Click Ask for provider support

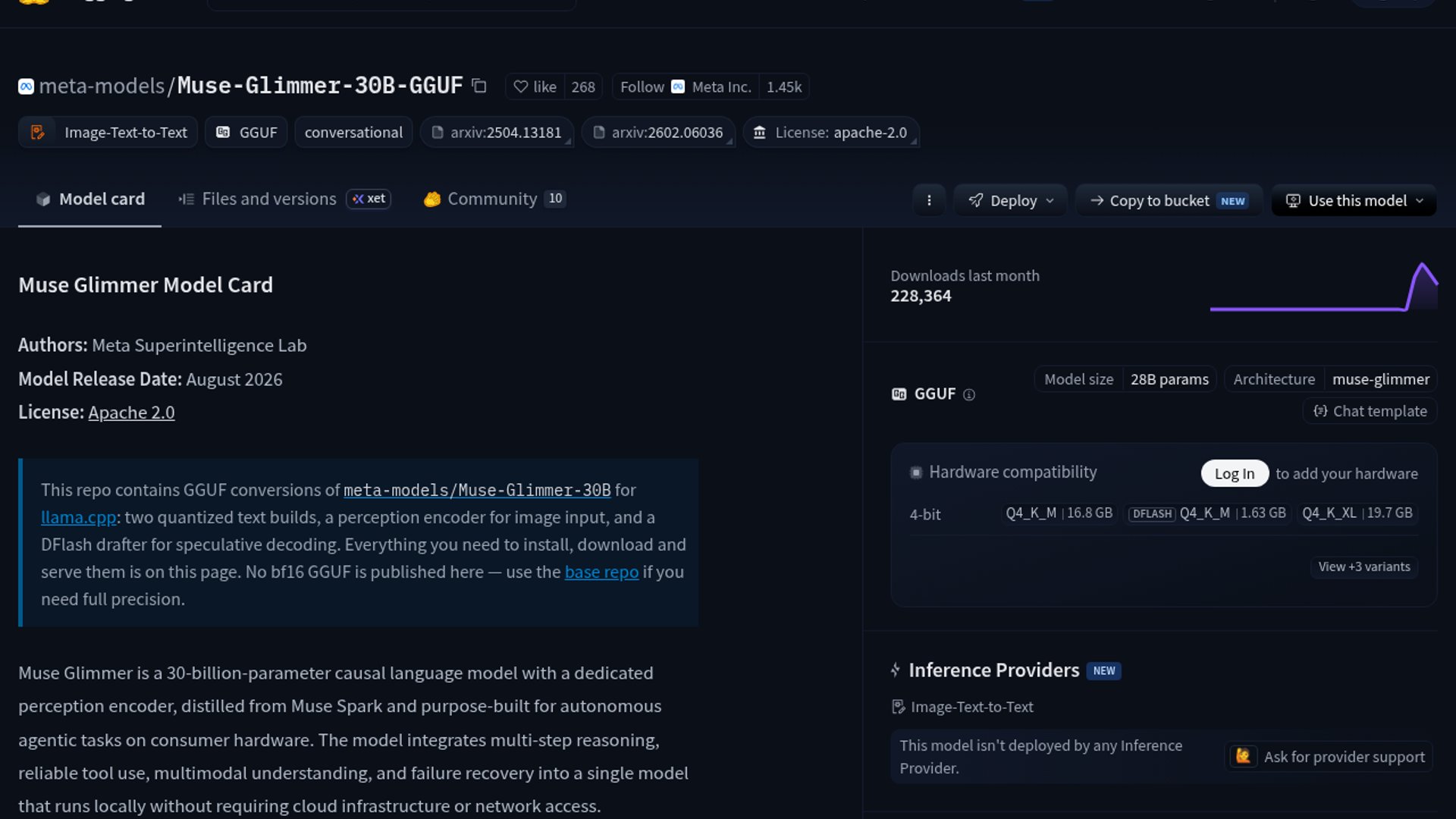(1329, 757)
